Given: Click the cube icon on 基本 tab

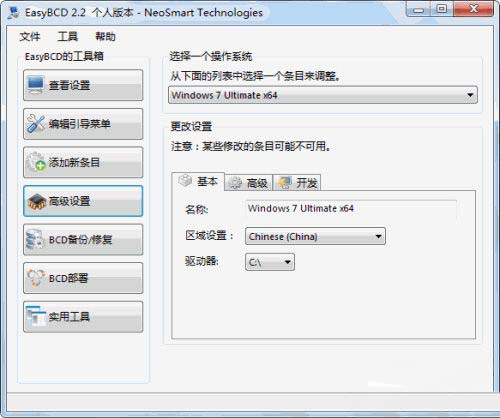Looking at the screenshot, I should (x=185, y=181).
